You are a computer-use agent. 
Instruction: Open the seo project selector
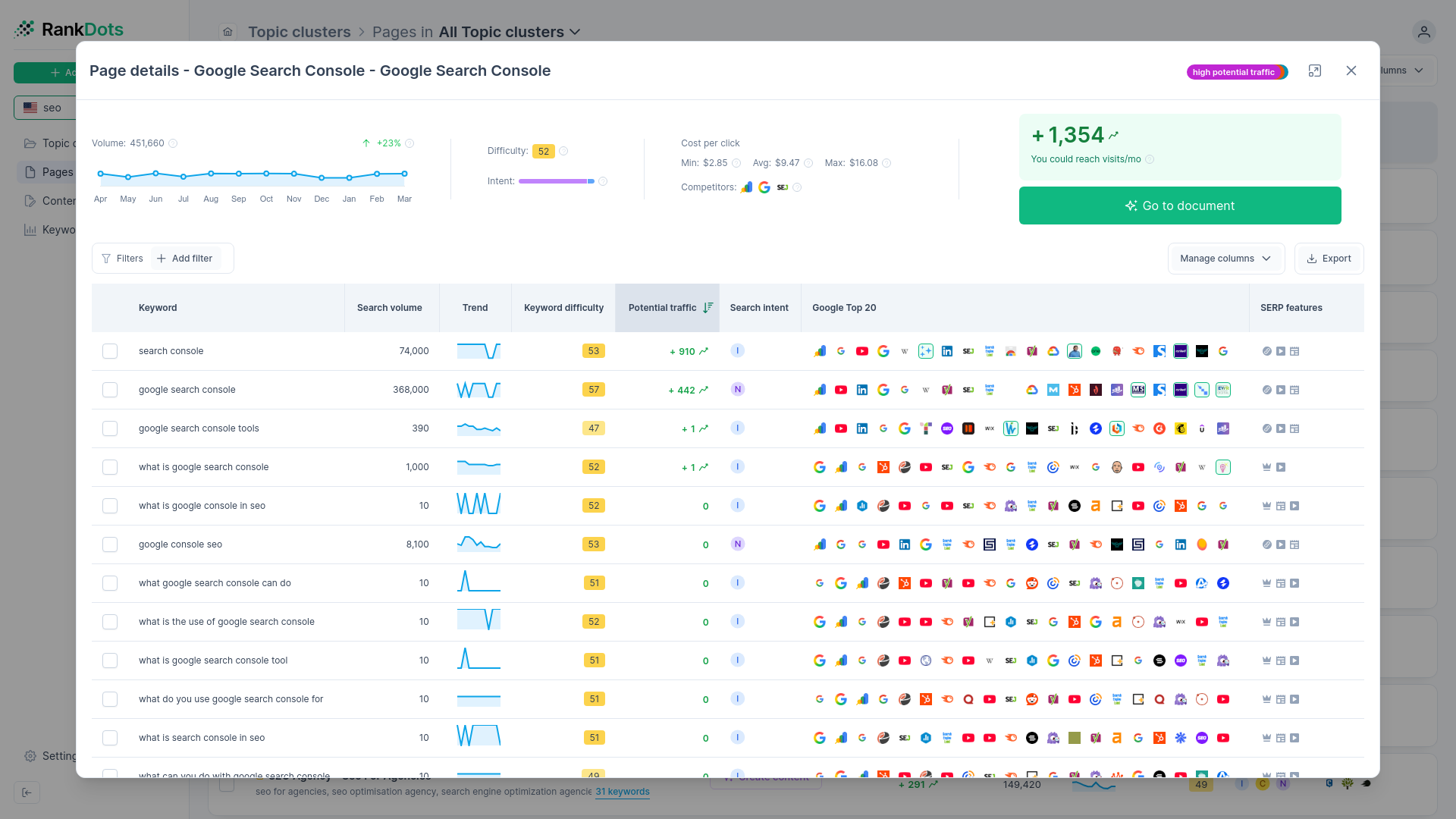pyautogui.click(x=45, y=108)
